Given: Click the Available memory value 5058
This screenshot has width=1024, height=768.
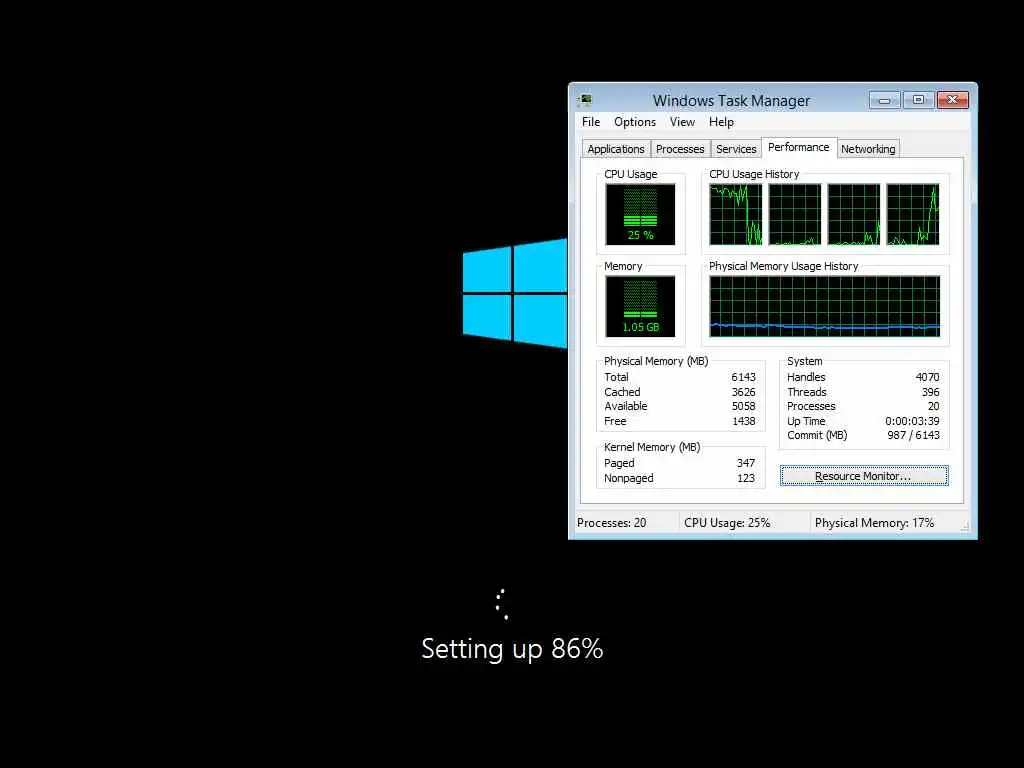Looking at the screenshot, I should (x=743, y=406).
